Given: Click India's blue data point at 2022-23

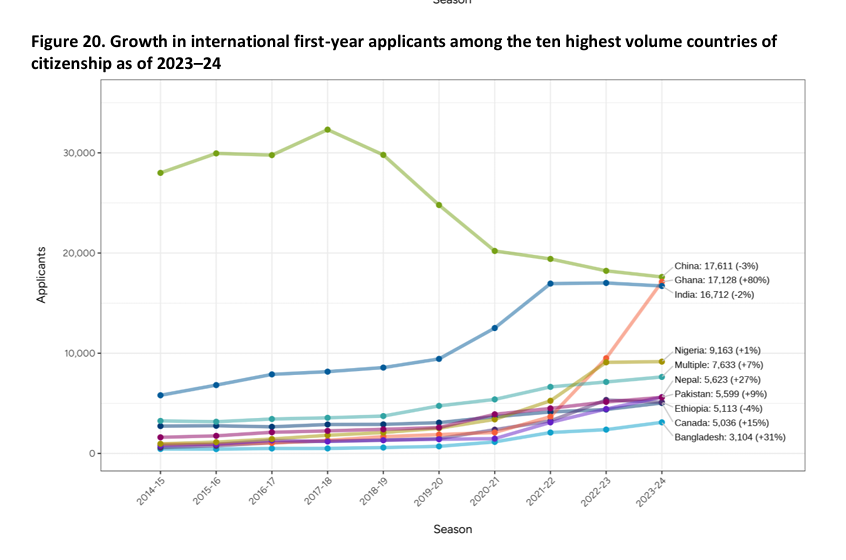Looking at the screenshot, I should (x=606, y=283).
